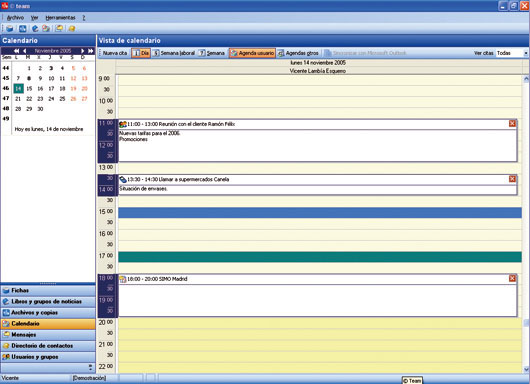
Task: Switch to Semana view
Action: point(211,53)
